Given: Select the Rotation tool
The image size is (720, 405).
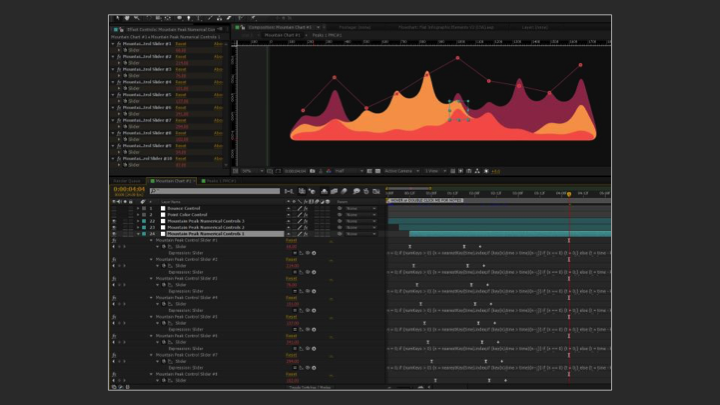Looking at the screenshot, I should (148, 18).
